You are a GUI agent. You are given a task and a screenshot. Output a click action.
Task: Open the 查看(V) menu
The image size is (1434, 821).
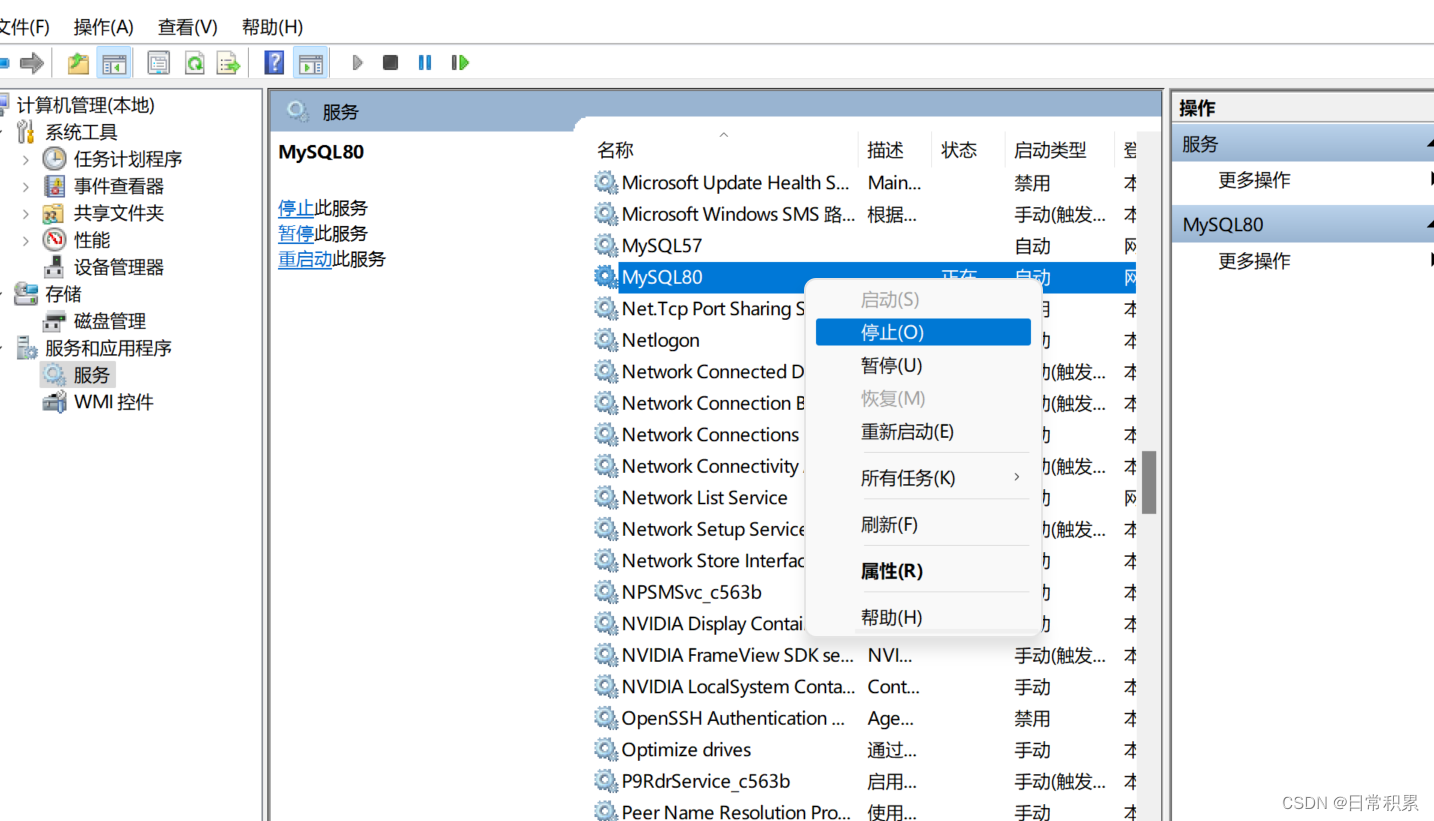pyautogui.click(x=188, y=27)
